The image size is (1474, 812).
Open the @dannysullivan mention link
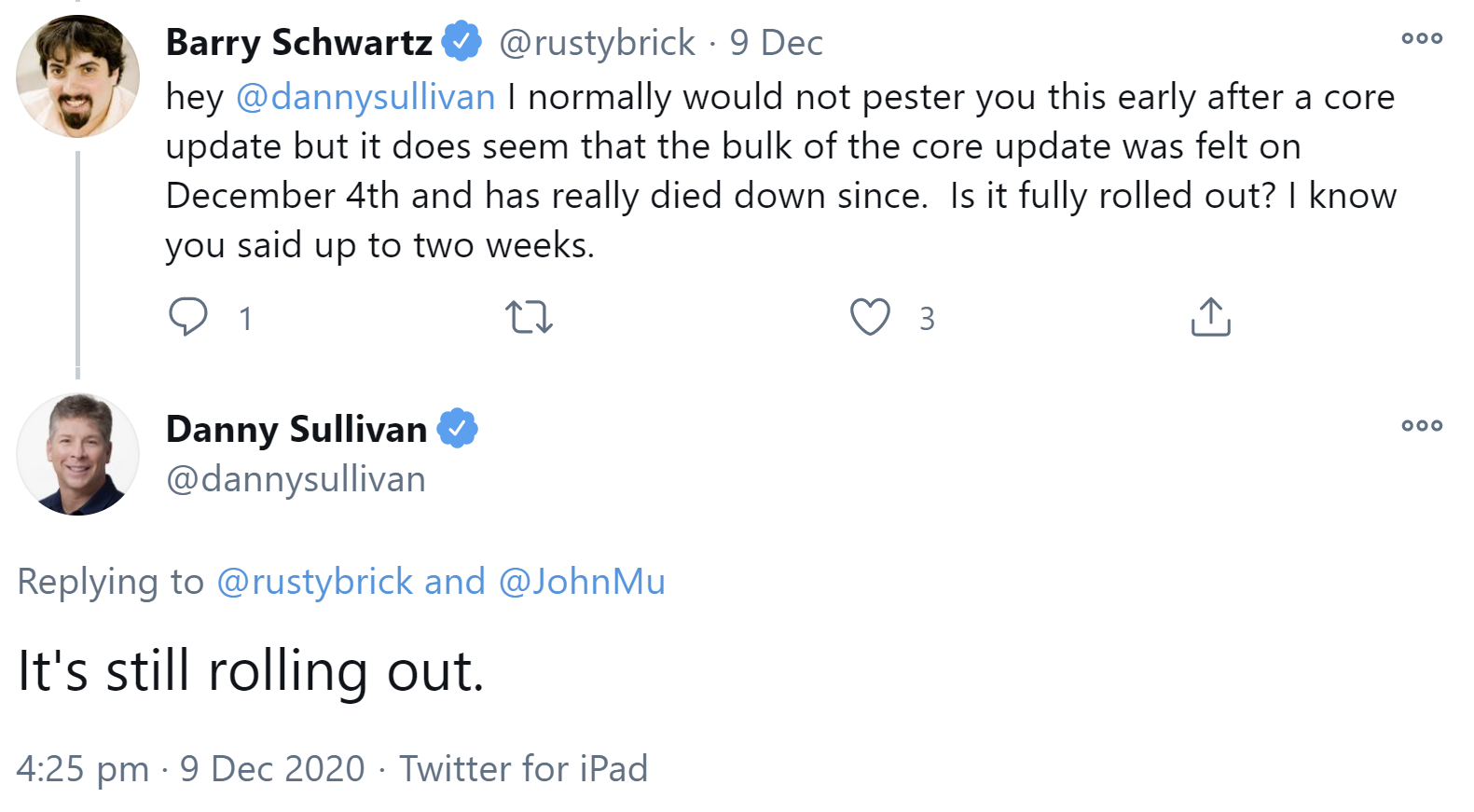coord(365,96)
